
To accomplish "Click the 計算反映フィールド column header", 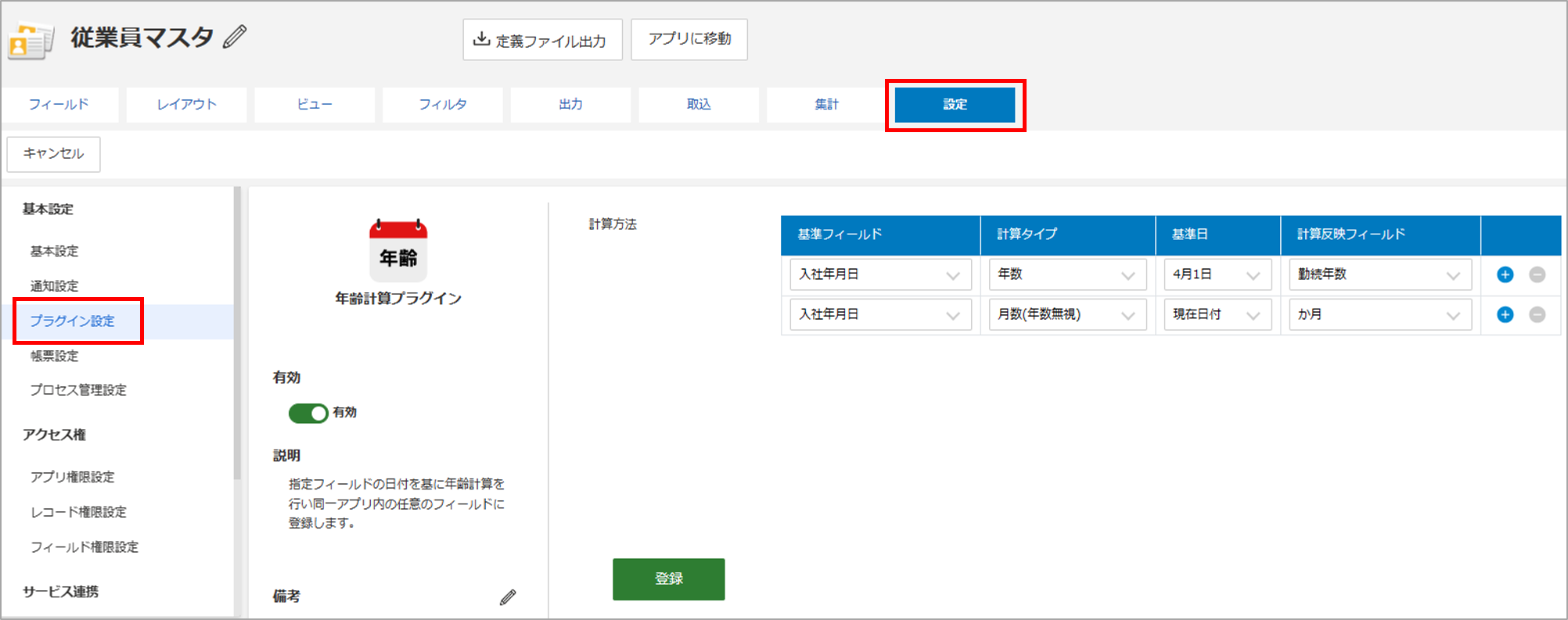I will (x=1380, y=235).
